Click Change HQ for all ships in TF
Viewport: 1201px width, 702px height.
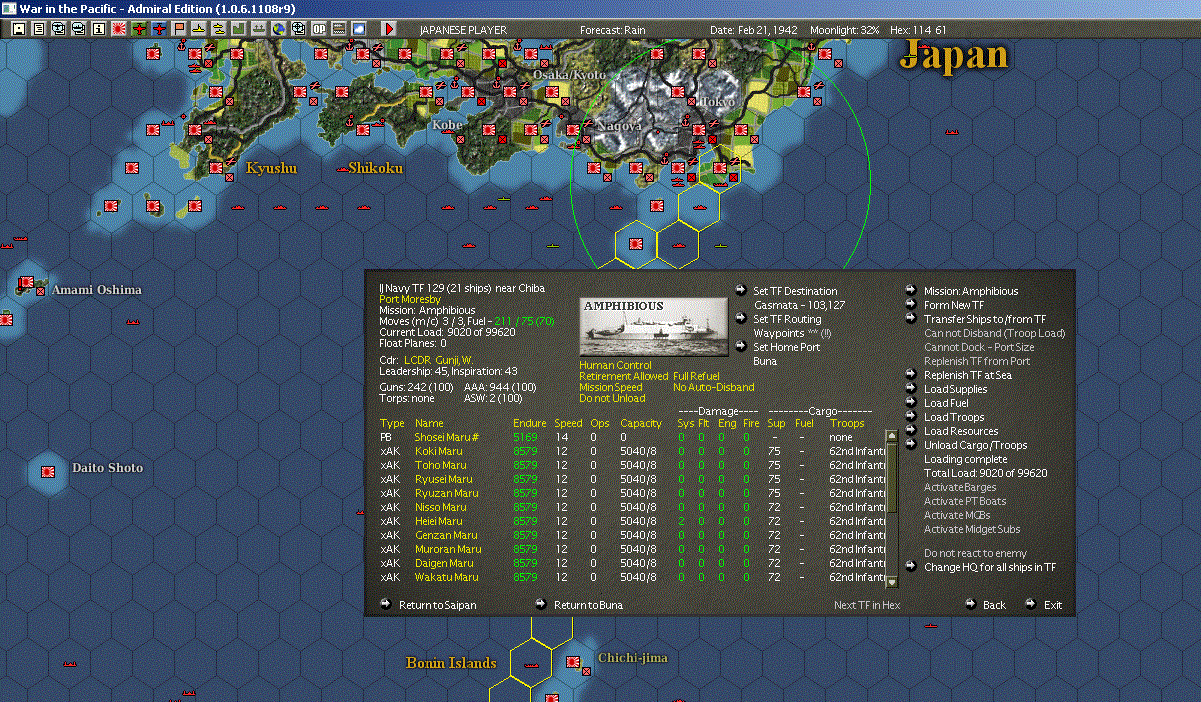[x=990, y=568]
